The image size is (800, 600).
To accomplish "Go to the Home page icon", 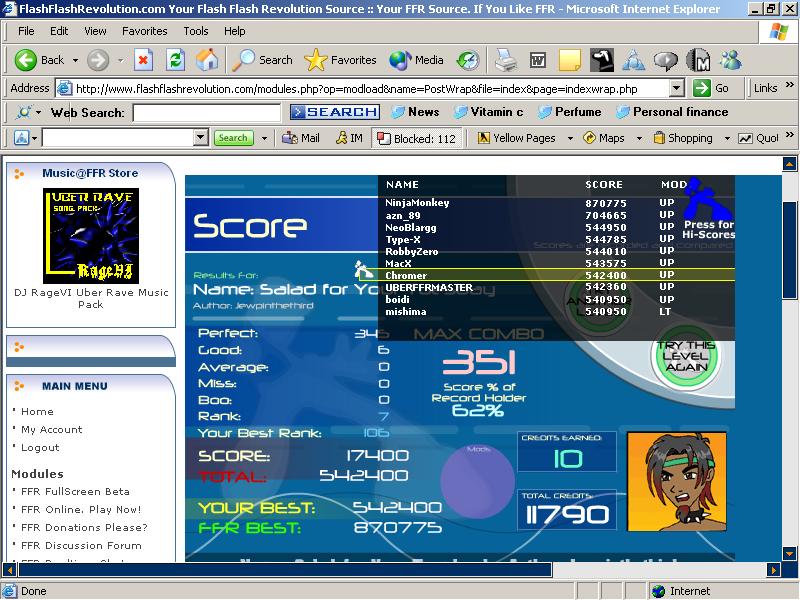I will tap(207, 60).
